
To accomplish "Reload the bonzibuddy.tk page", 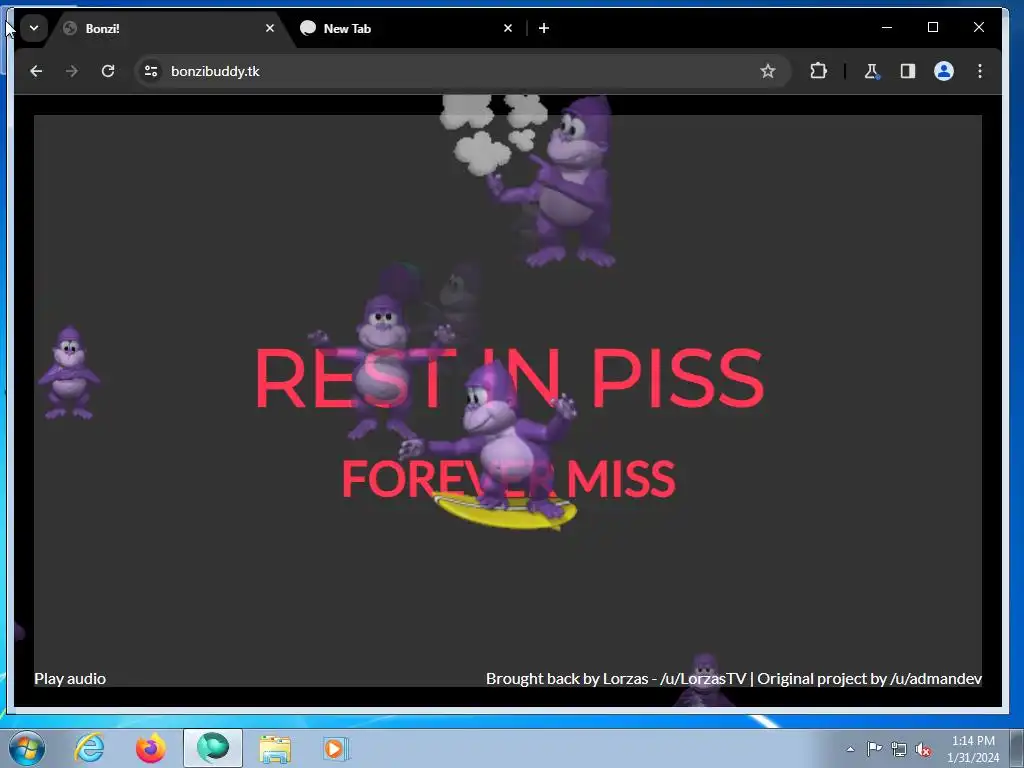I will coord(108,71).
